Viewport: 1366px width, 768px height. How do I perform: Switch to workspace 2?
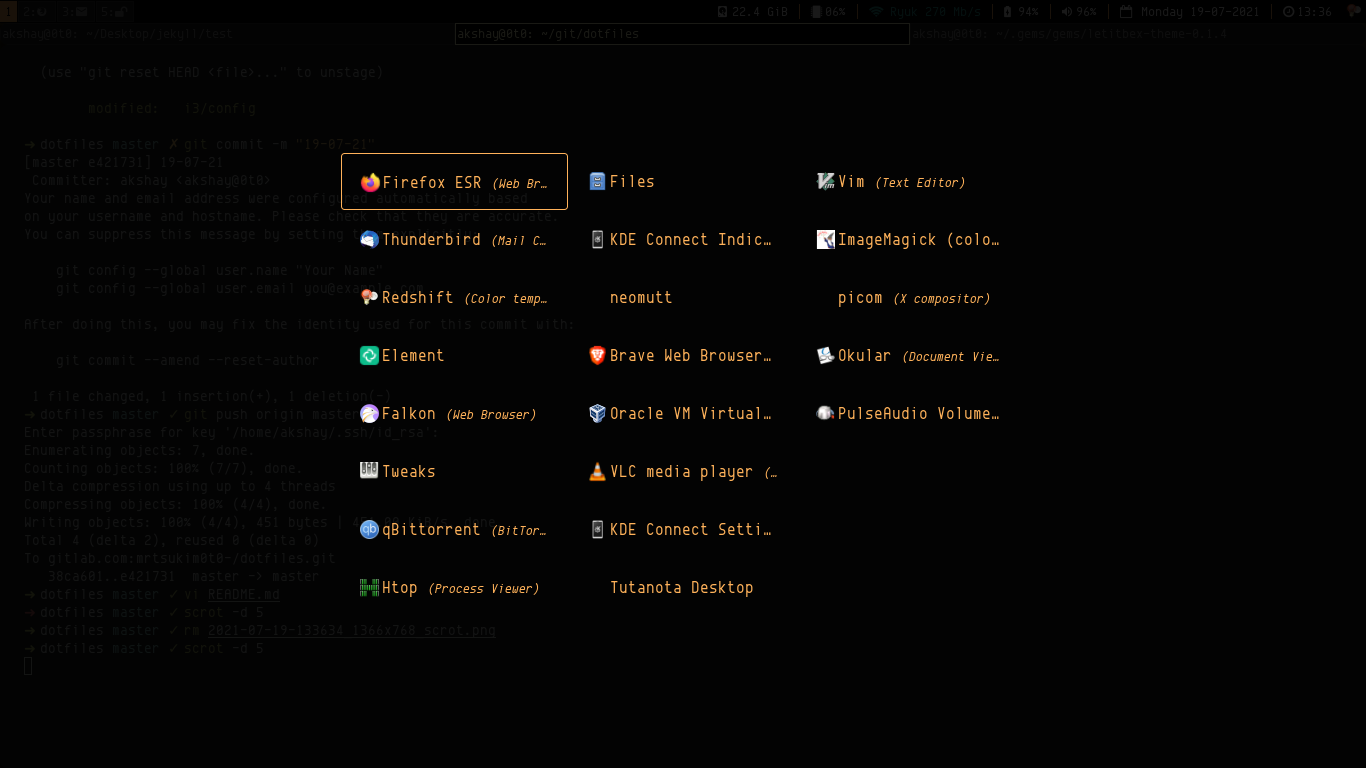[x=35, y=12]
